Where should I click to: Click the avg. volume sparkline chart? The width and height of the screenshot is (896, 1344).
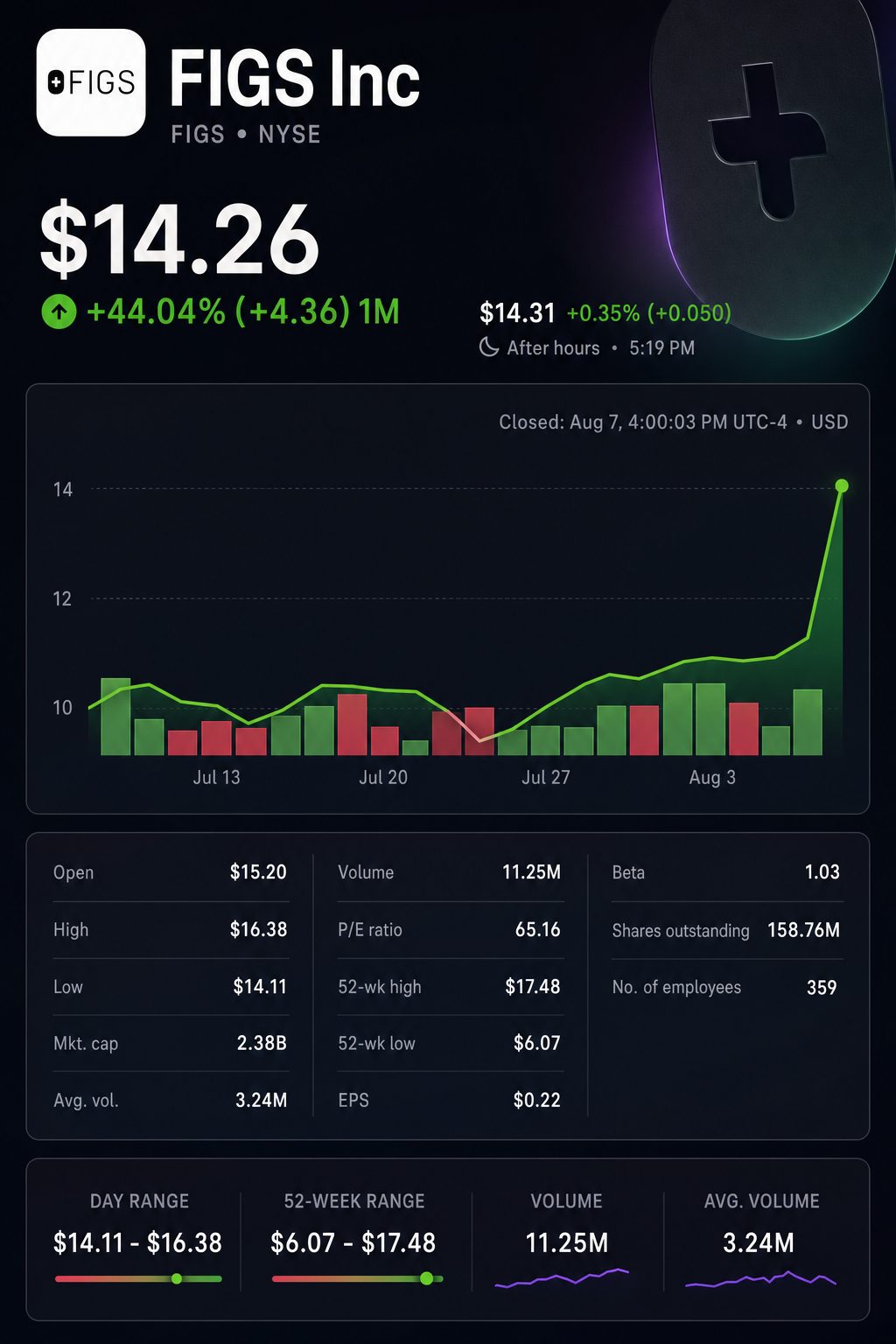click(760, 1278)
